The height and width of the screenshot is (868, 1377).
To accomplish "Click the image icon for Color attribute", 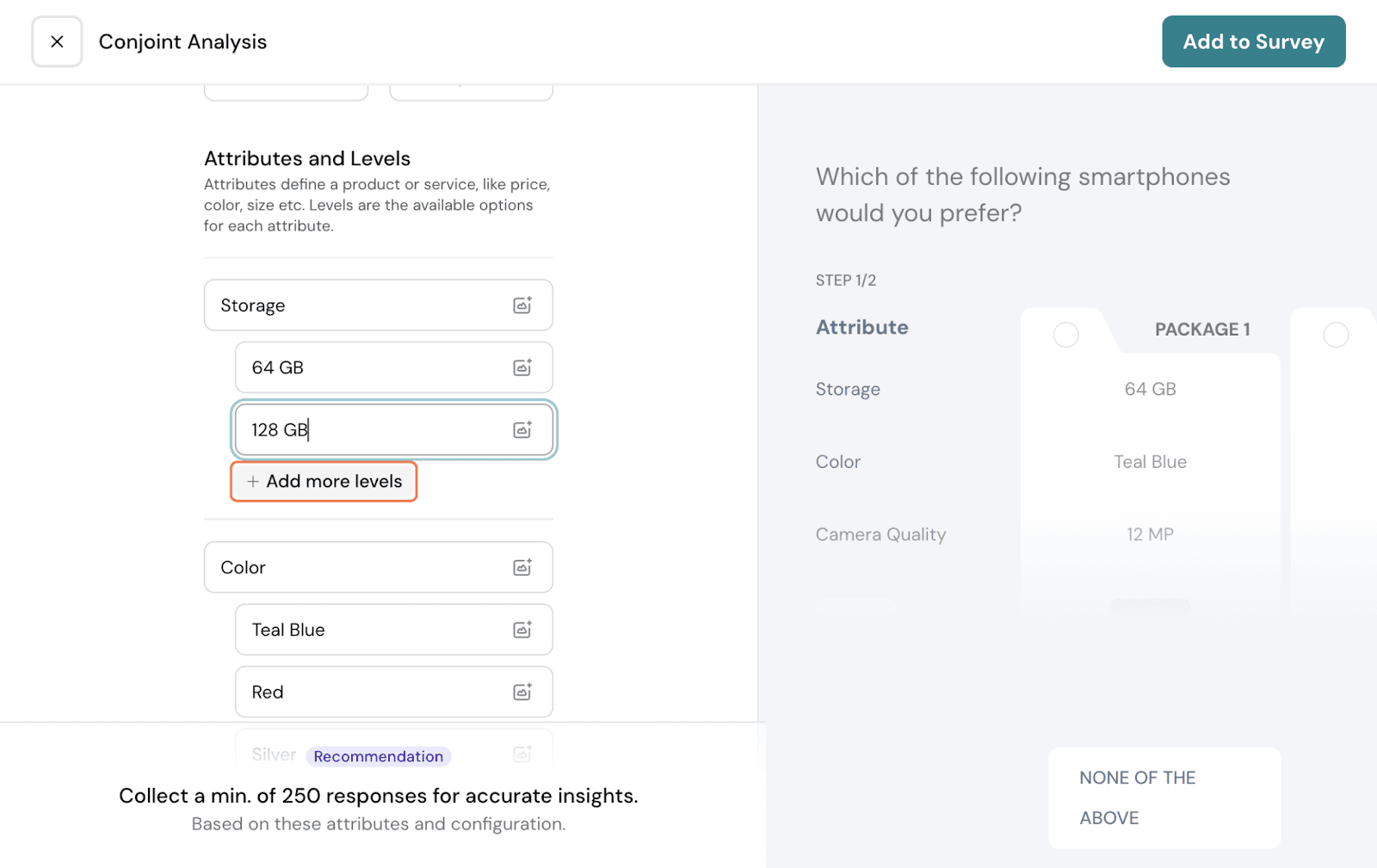I will click(x=522, y=567).
